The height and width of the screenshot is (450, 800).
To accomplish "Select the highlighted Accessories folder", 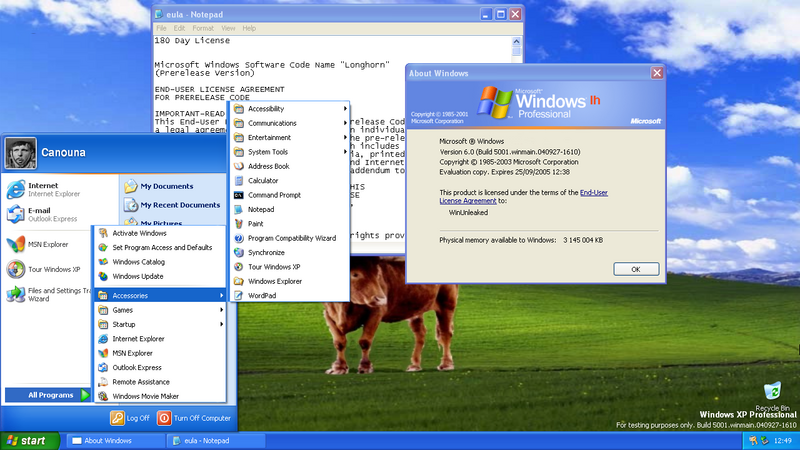I will point(160,295).
